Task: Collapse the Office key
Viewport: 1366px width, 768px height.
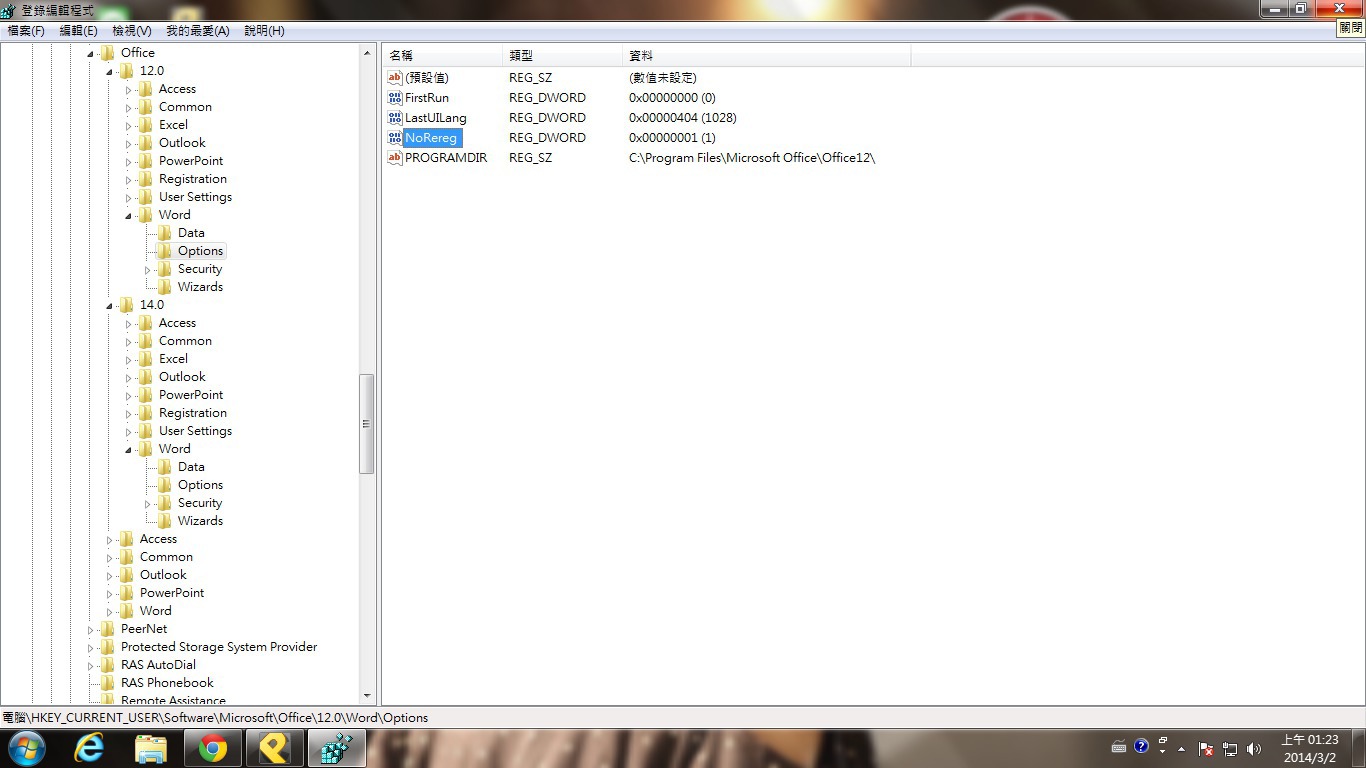Action: [91, 53]
